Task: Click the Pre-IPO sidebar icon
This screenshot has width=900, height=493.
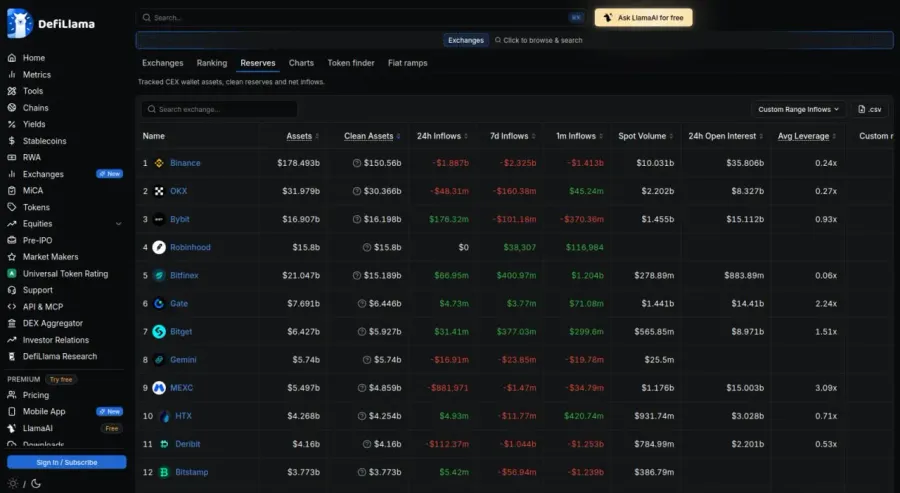Action: [x=11, y=240]
